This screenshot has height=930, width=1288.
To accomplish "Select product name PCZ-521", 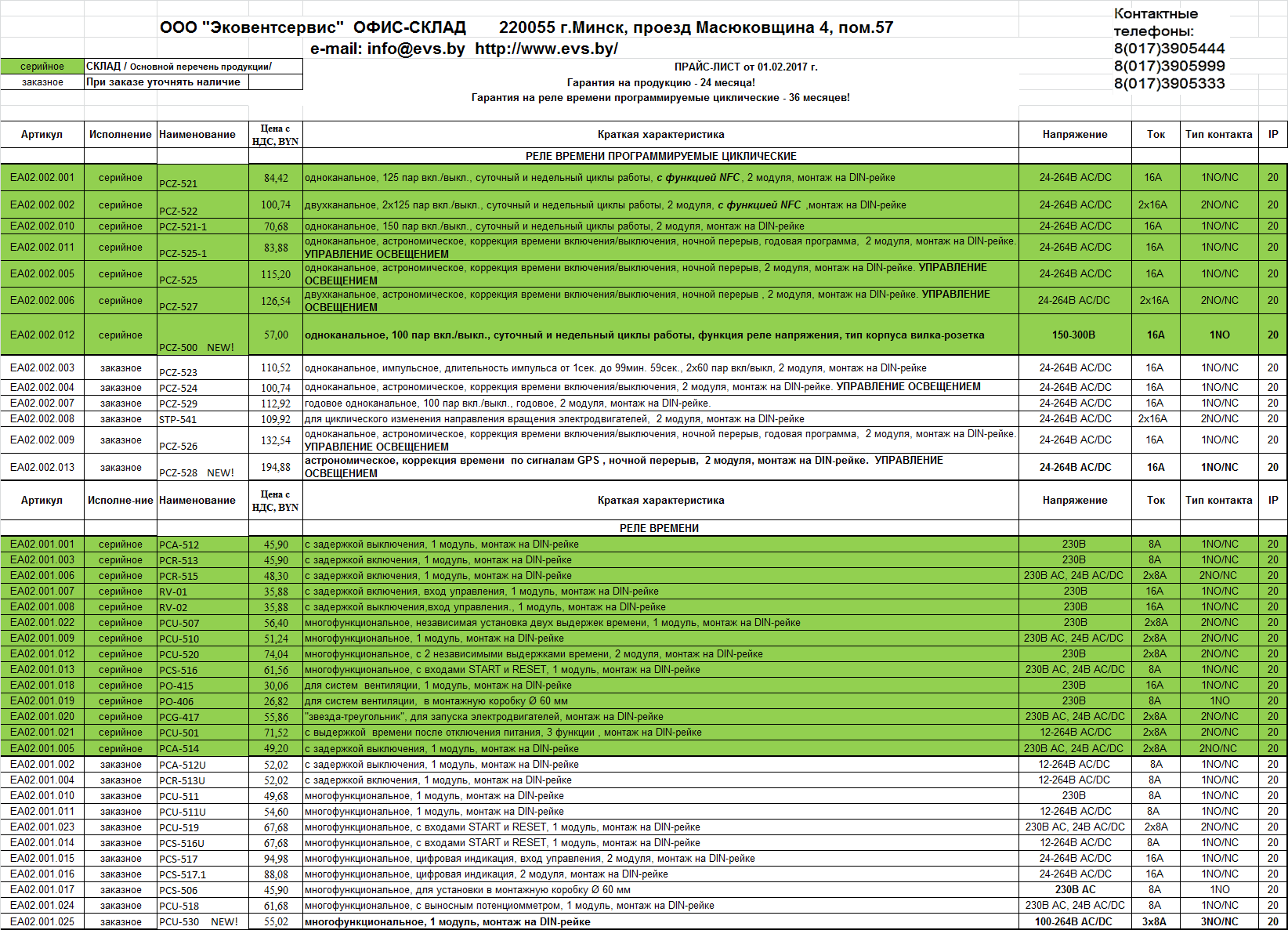I will [178, 184].
